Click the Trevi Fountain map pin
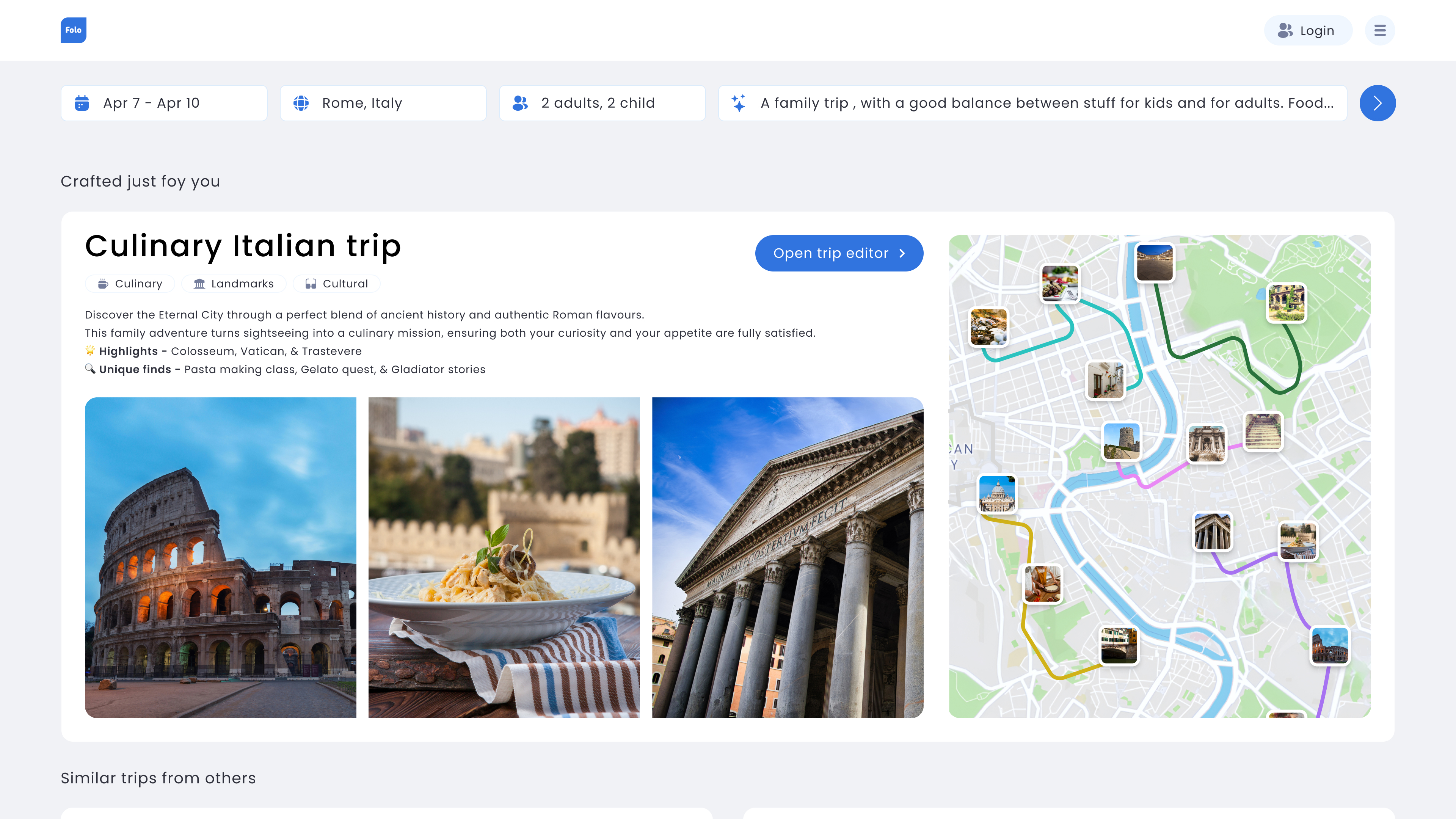This screenshot has height=819, width=1456. coord(1206,444)
